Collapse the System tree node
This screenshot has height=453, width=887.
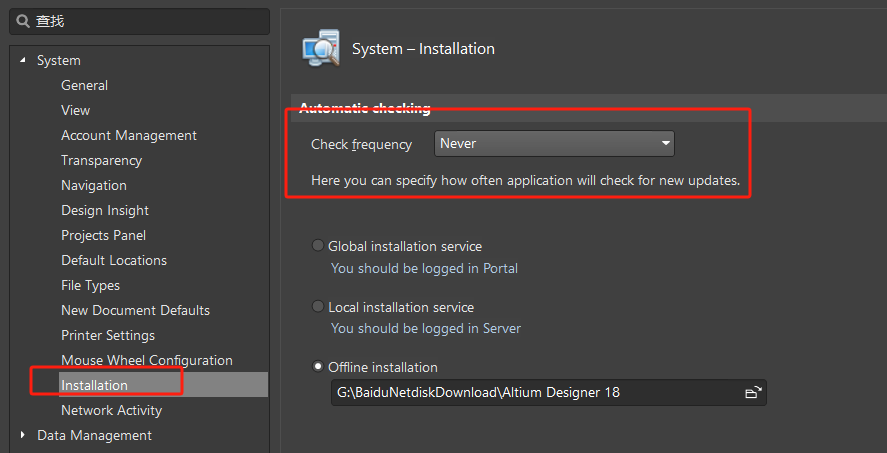click(x=23, y=61)
